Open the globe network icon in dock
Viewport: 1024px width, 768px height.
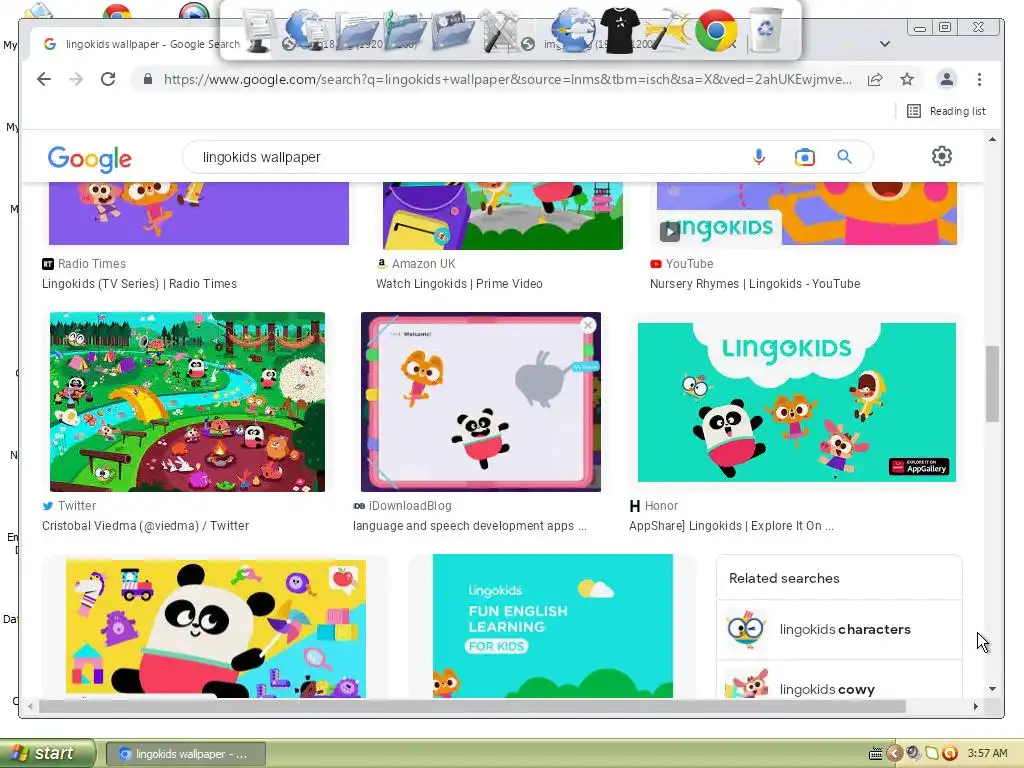[306, 30]
